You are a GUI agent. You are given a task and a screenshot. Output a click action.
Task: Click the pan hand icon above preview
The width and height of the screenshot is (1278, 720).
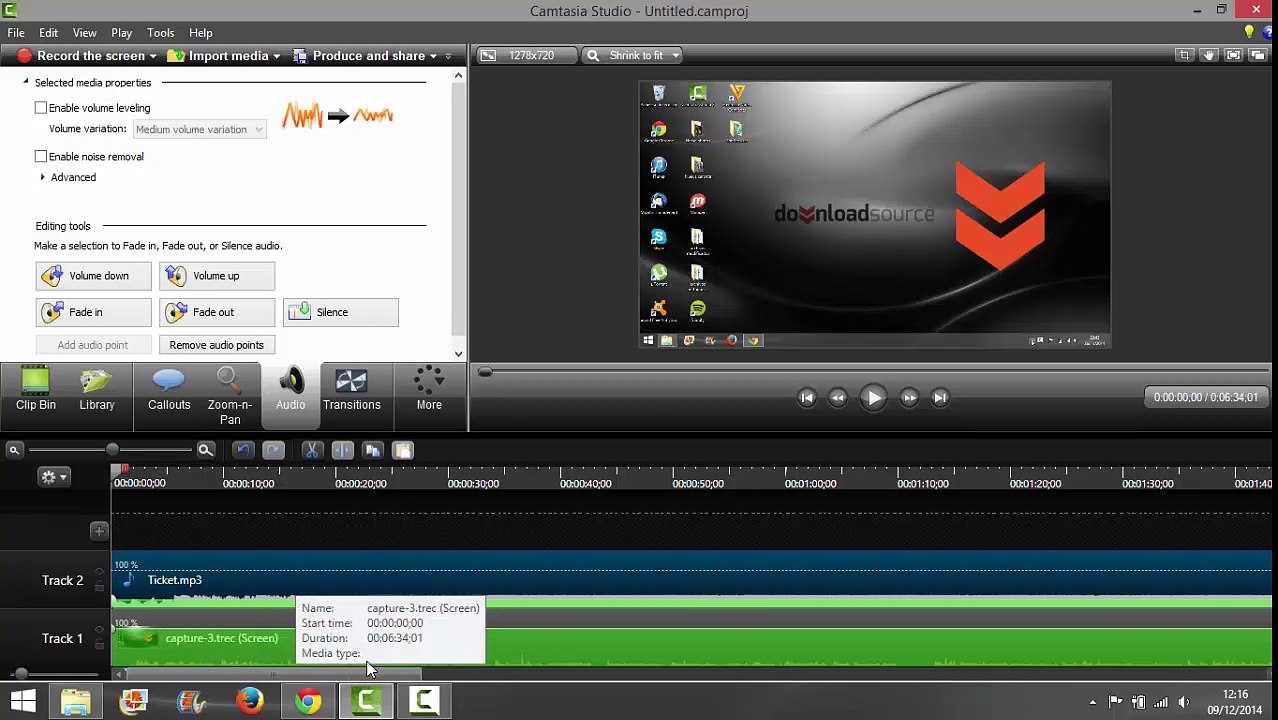1209,55
